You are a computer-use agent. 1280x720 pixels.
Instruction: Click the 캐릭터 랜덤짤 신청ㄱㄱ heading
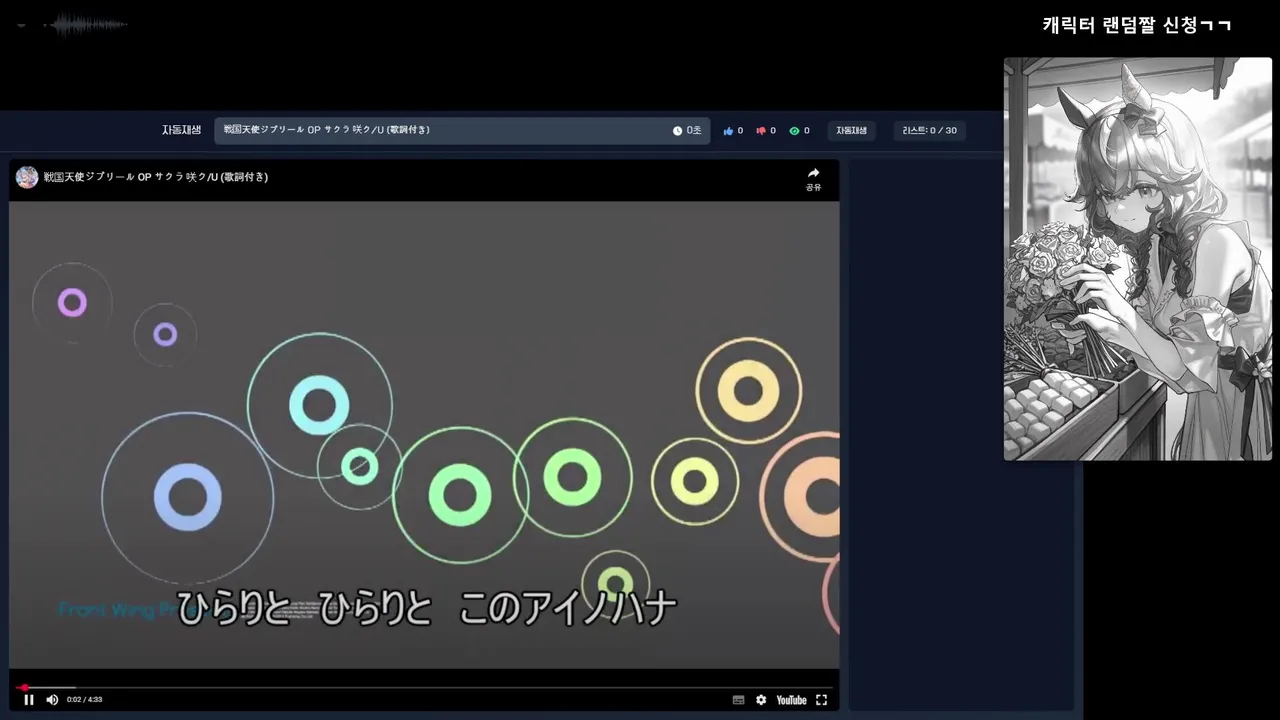point(1136,25)
